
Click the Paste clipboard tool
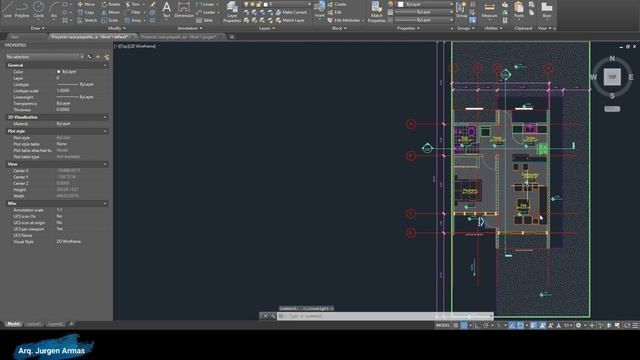pos(519,10)
